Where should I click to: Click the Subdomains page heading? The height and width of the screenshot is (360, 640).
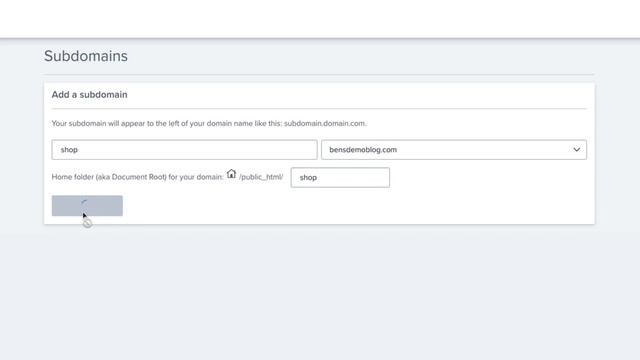[86, 56]
